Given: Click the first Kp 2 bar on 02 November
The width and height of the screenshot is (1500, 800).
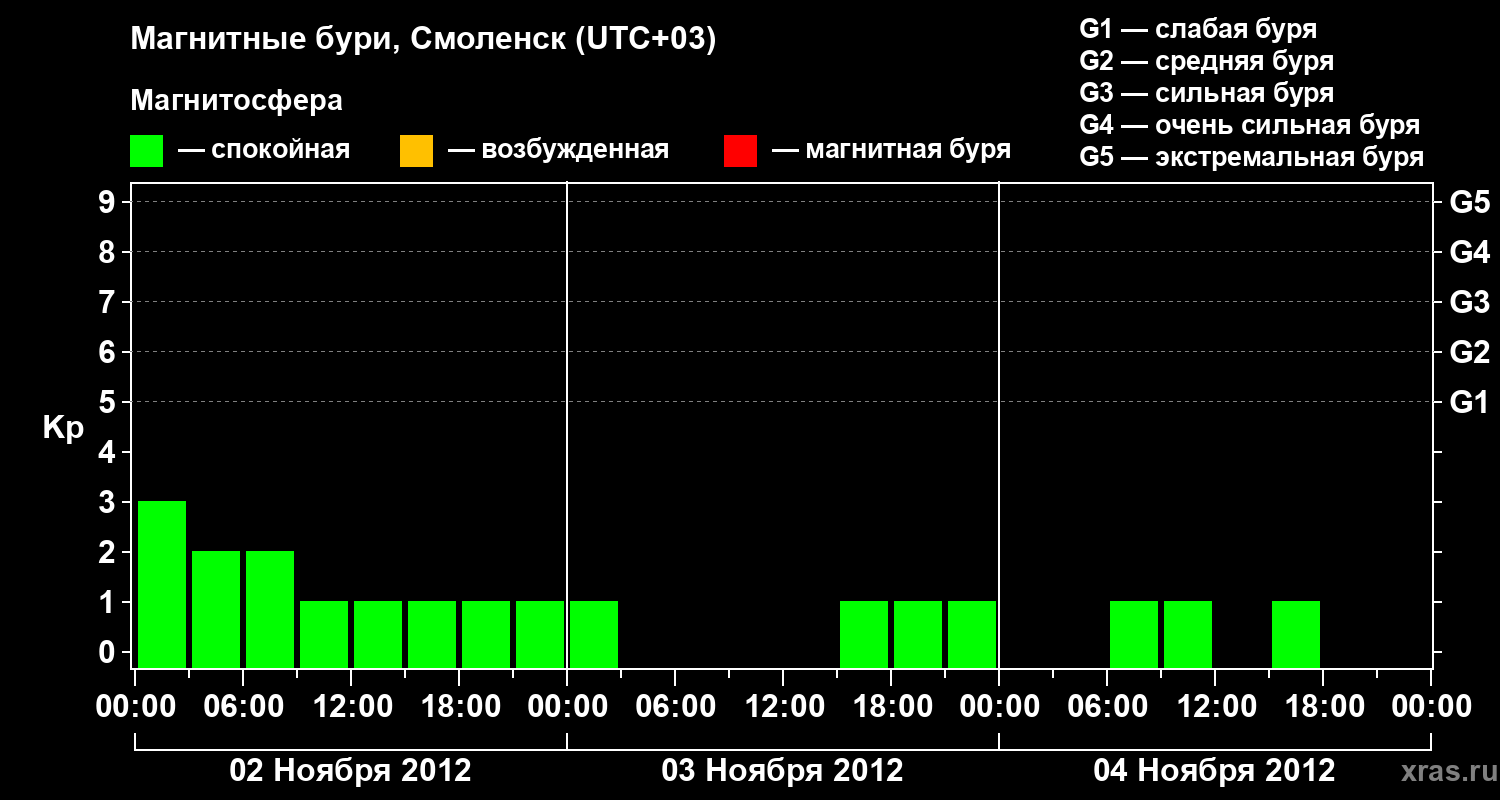Looking at the screenshot, I should point(216,609).
